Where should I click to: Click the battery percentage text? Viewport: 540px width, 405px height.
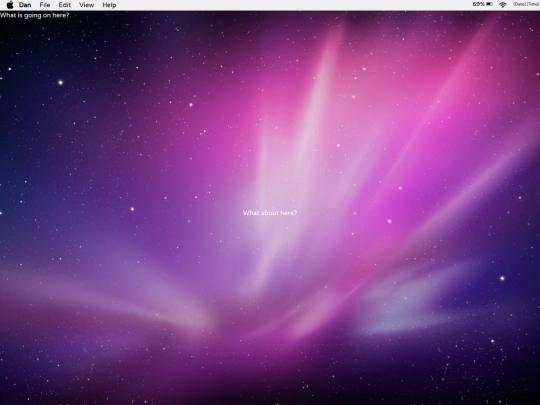478,4
